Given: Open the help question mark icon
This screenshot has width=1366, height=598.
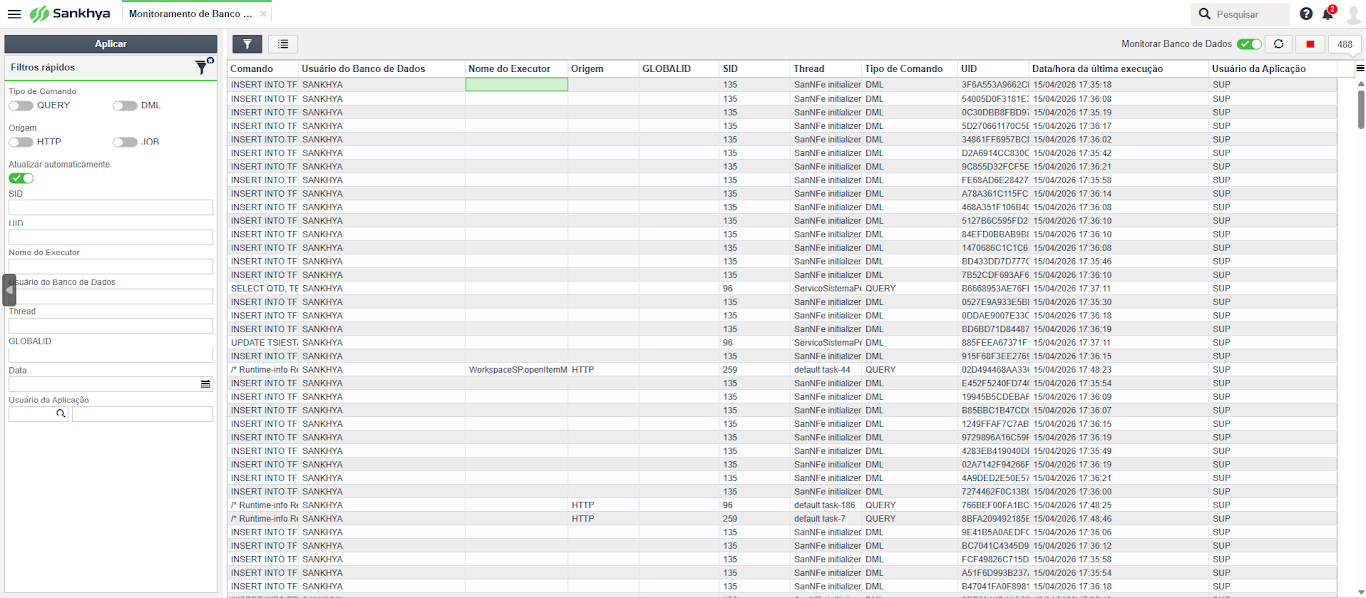Looking at the screenshot, I should click(1306, 14).
